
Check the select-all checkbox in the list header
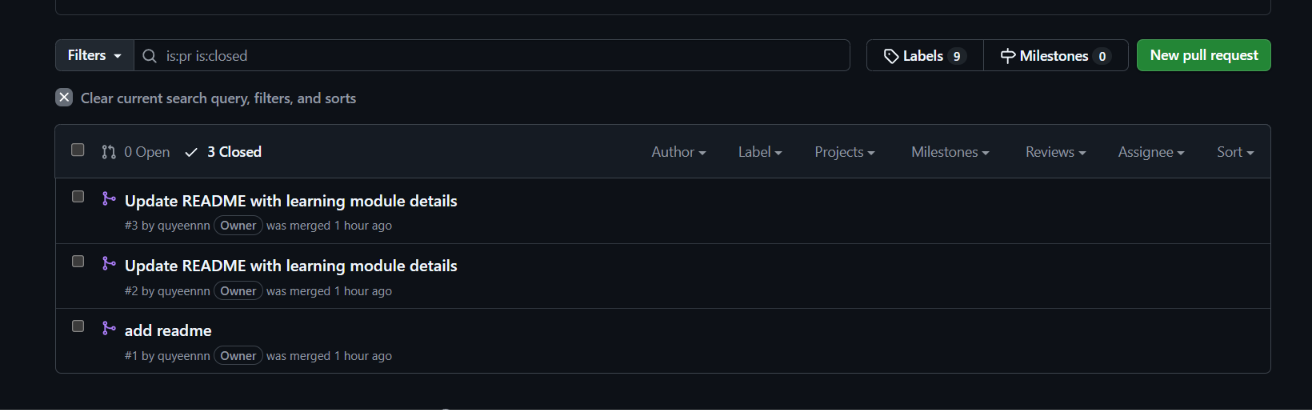(78, 150)
